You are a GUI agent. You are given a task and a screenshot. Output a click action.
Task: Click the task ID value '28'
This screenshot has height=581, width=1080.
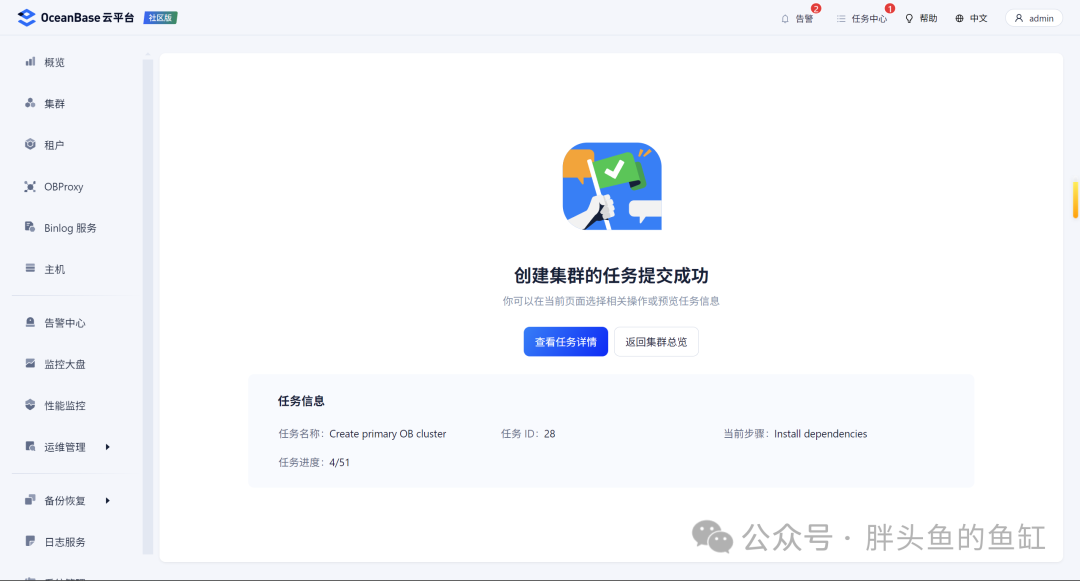tap(550, 434)
